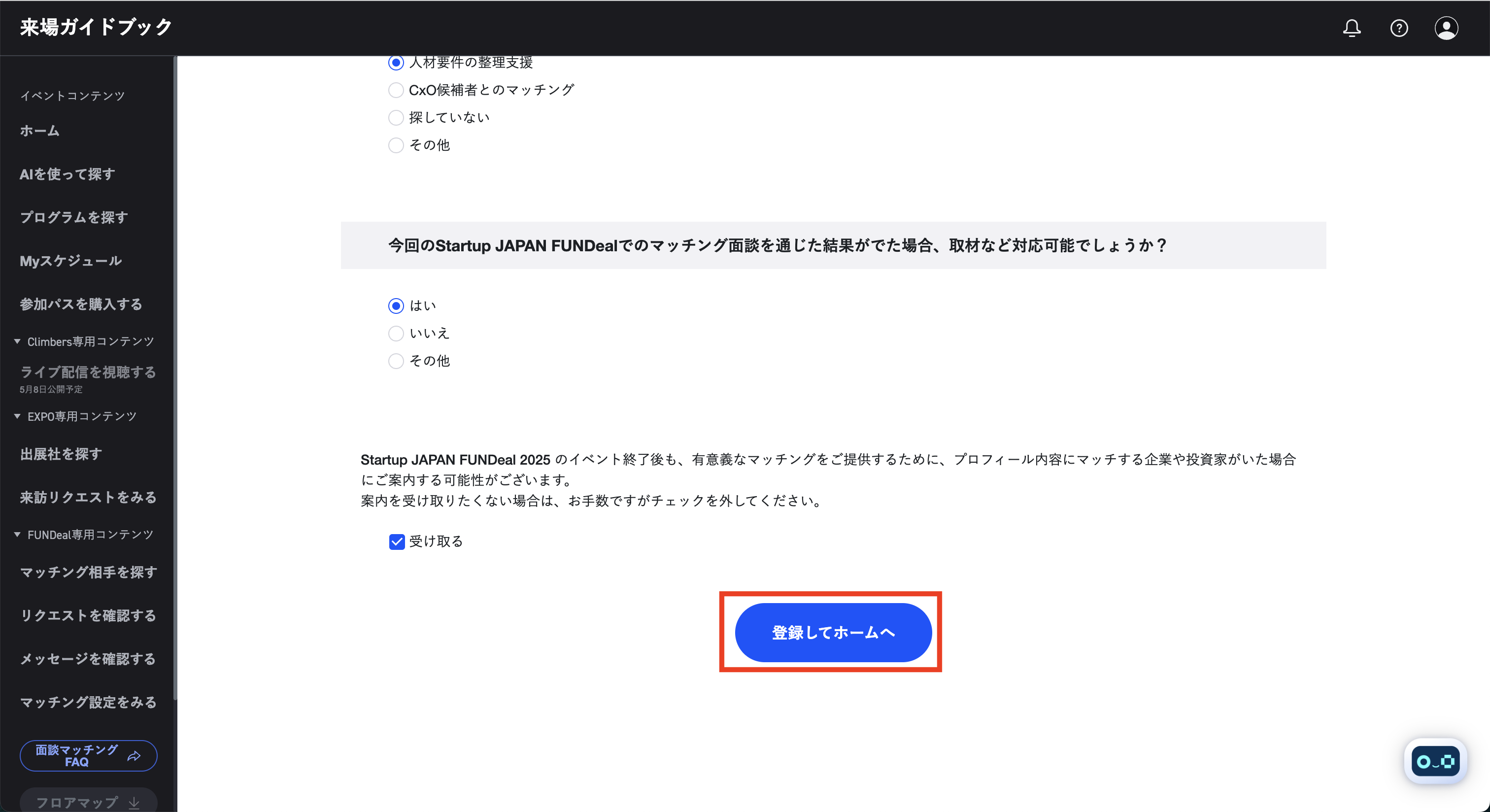Image resolution: width=1490 pixels, height=812 pixels.
Task: Open Myスケジュール in the sidebar
Action: point(70,261)
